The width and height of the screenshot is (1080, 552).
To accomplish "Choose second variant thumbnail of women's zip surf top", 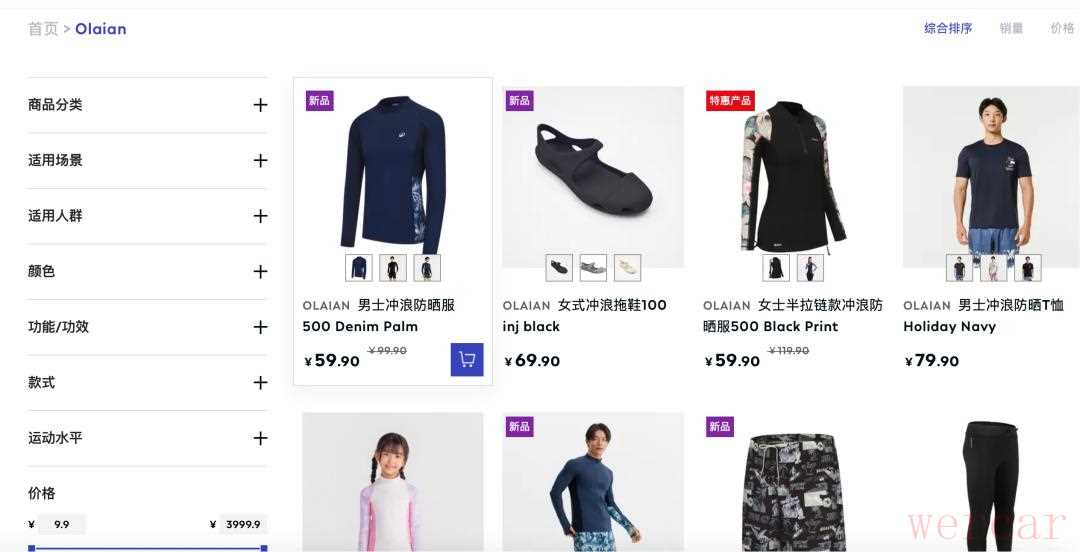I will pos(810,267).
